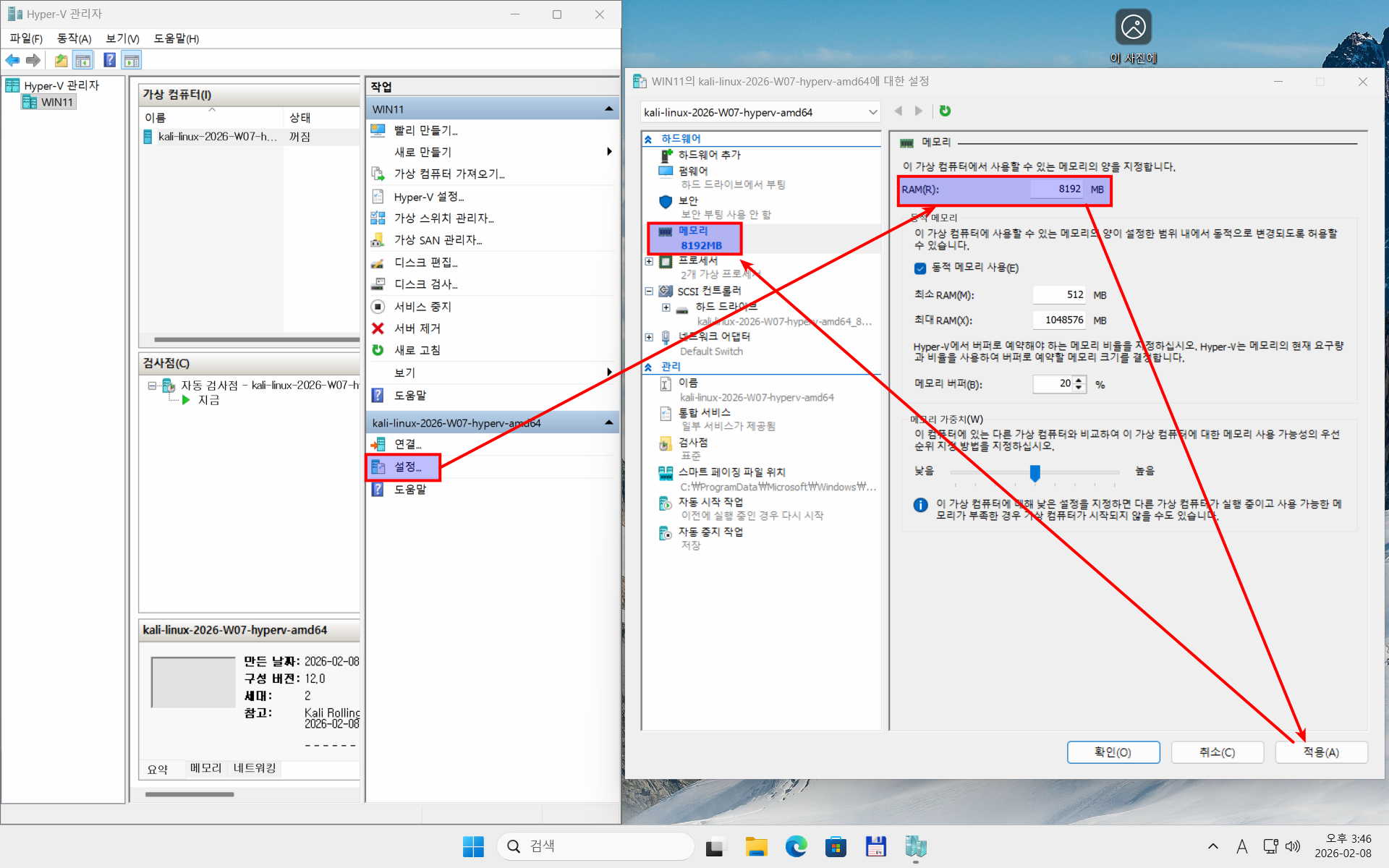The height and width of the screenshot is (868, 1389).
Task: Click 서비스 중지 action
Action: (x=422, y=307)
